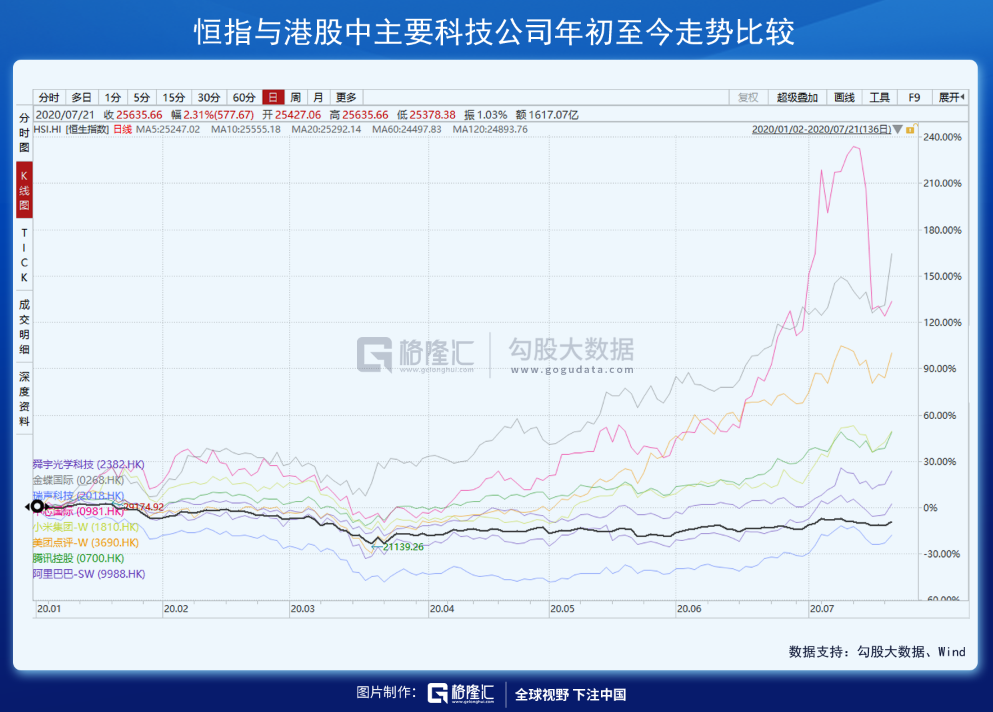Click the 0% y-axis label
The height and width of the screenshot is (712, 993).
click(x=930, y=507)
